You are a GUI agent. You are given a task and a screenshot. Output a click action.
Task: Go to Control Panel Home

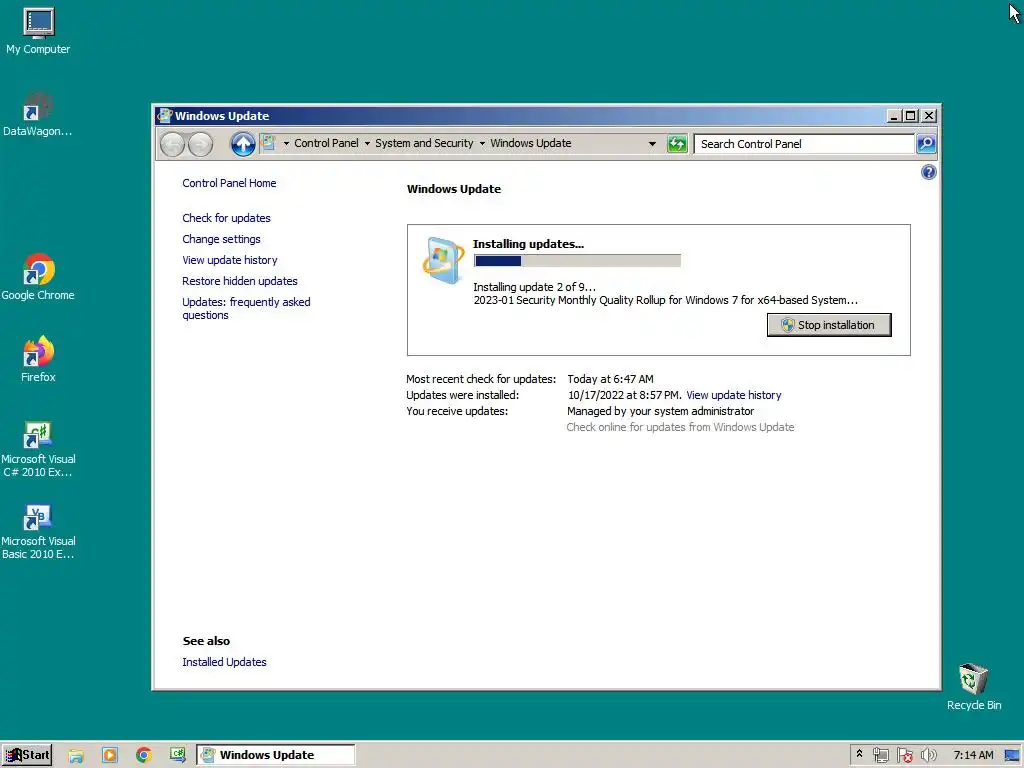229,183
